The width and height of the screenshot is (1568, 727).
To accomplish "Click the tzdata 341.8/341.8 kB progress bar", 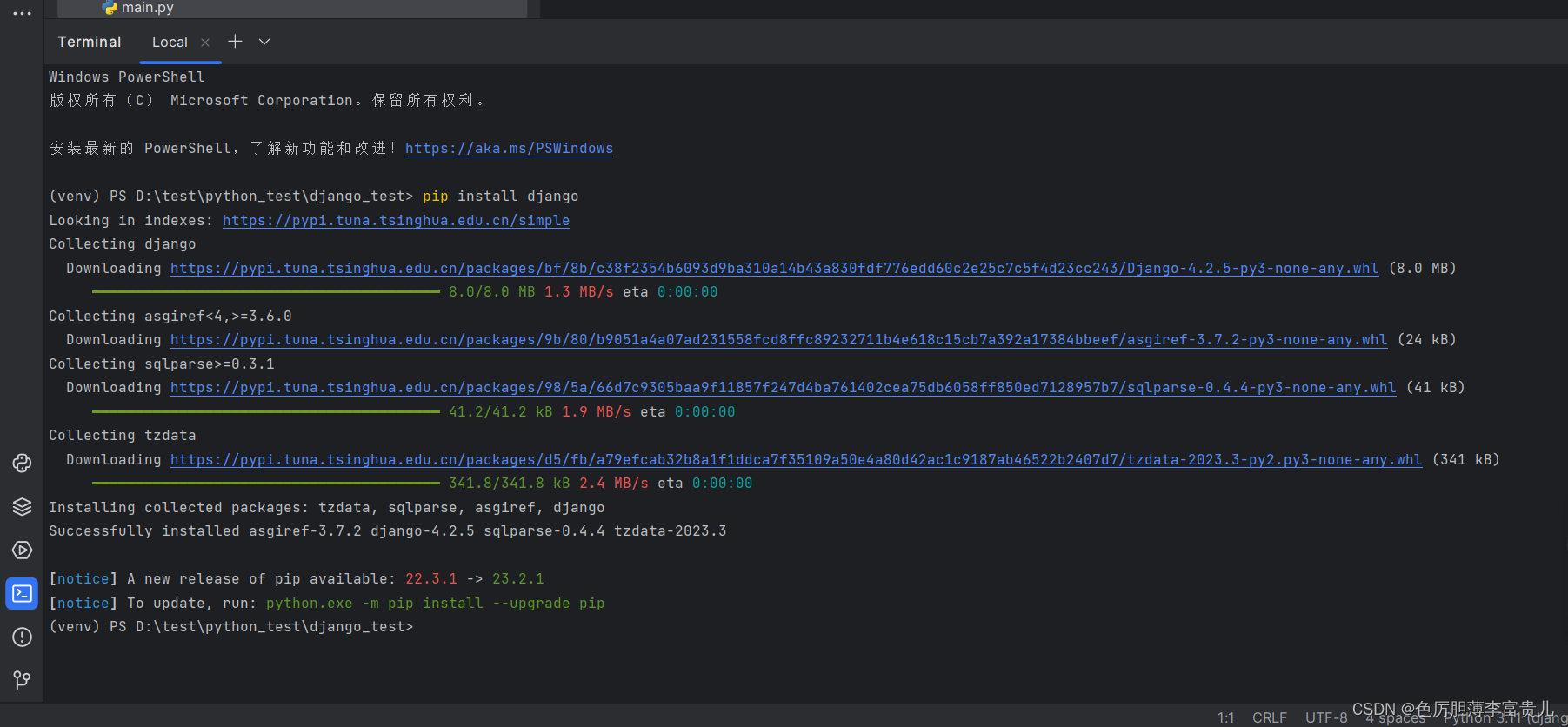I will (266, 484).
